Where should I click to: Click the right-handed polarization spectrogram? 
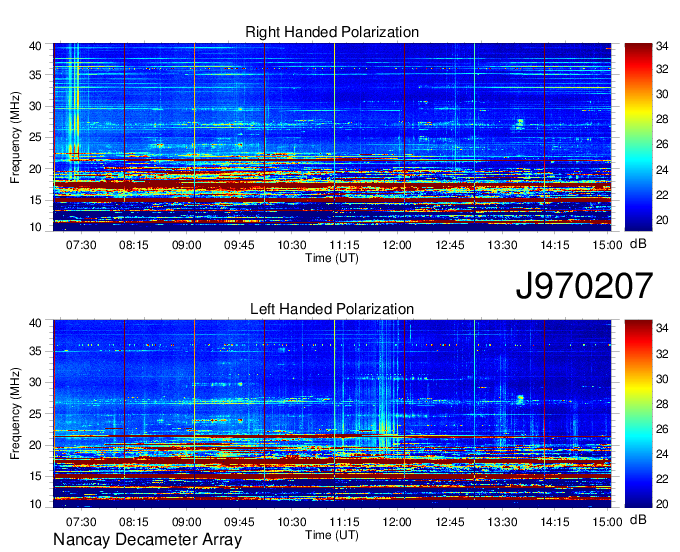(x=332, y=137)
